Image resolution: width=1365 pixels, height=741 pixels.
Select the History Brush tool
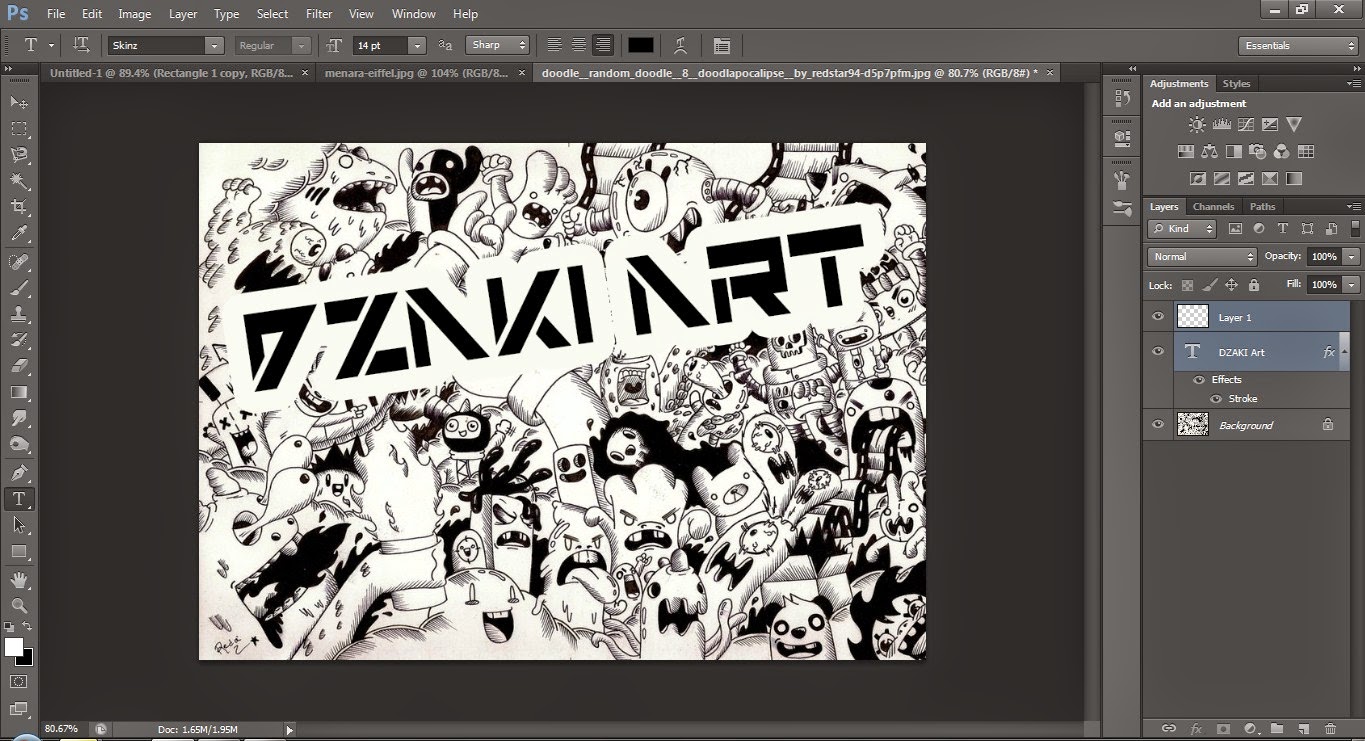coord(19,340)
